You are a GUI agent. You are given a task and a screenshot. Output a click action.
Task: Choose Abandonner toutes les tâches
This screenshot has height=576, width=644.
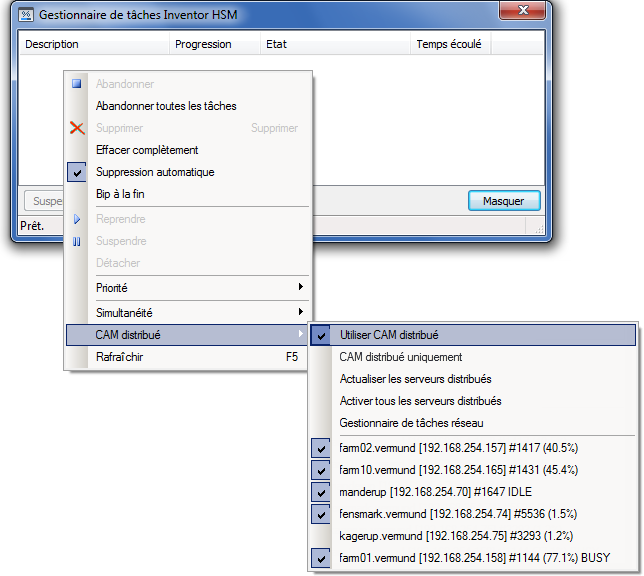[x=187, y=106]
